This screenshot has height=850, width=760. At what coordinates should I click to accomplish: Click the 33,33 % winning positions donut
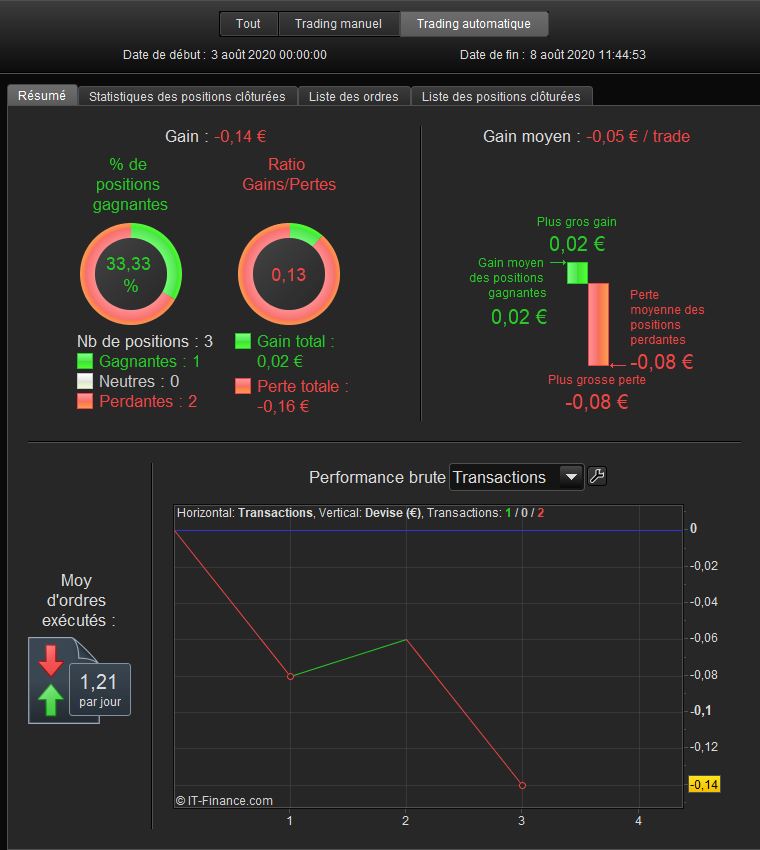pyautogui.click(x=131, y=274)
